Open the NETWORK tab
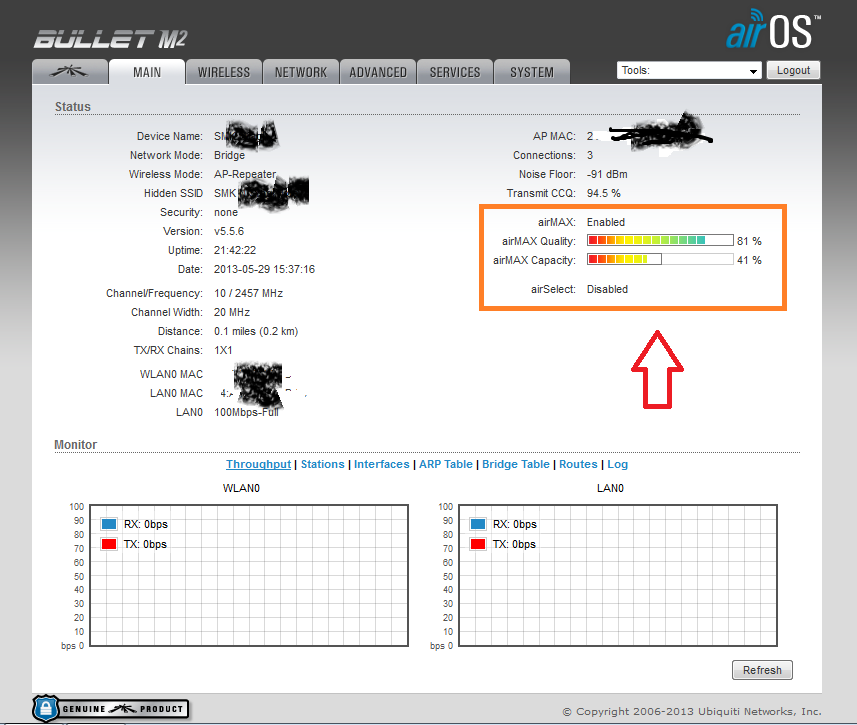 click(301, 72)
